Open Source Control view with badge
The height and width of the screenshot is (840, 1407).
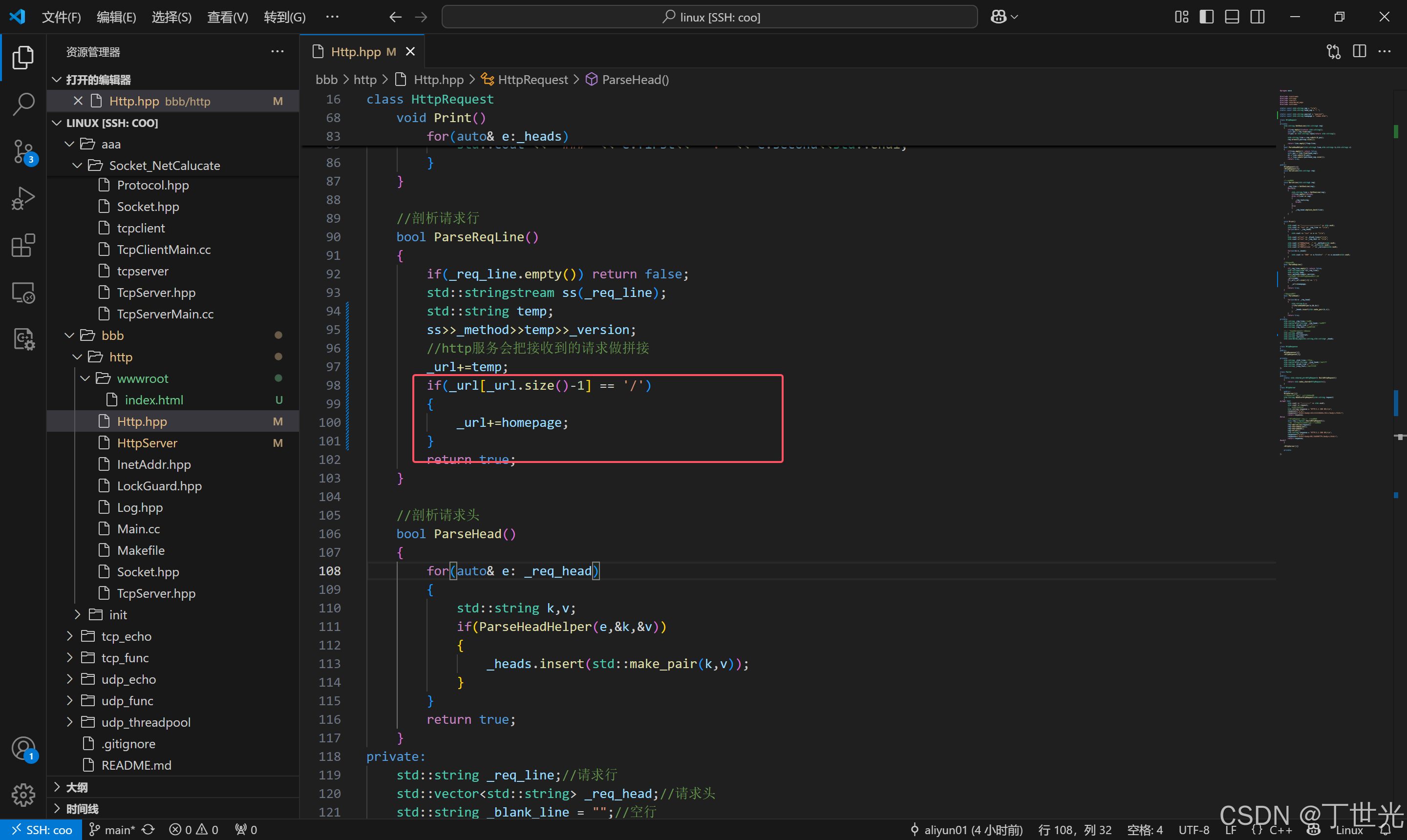click(x=23, y=151)
